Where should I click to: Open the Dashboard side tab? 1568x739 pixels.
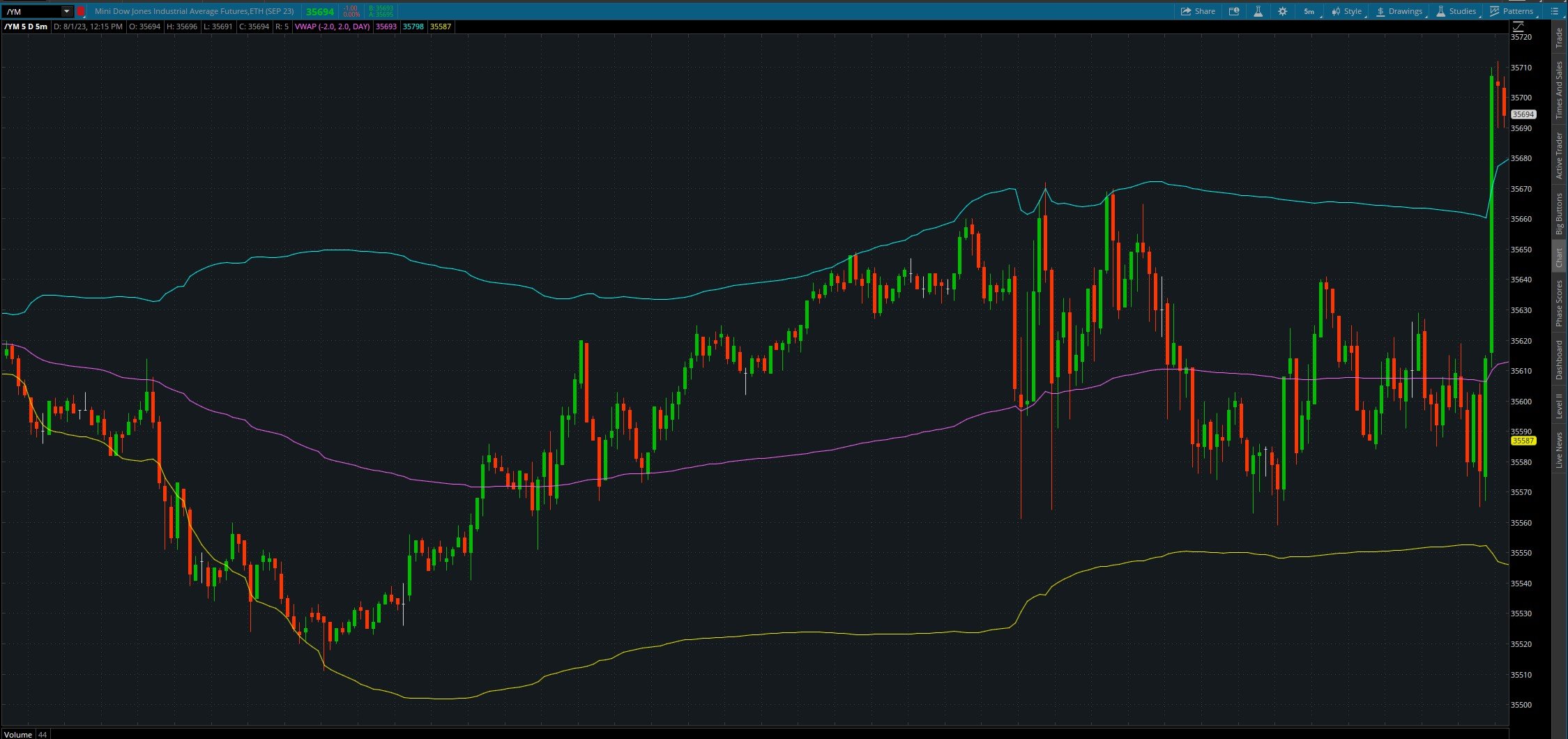coord(1560,359)
